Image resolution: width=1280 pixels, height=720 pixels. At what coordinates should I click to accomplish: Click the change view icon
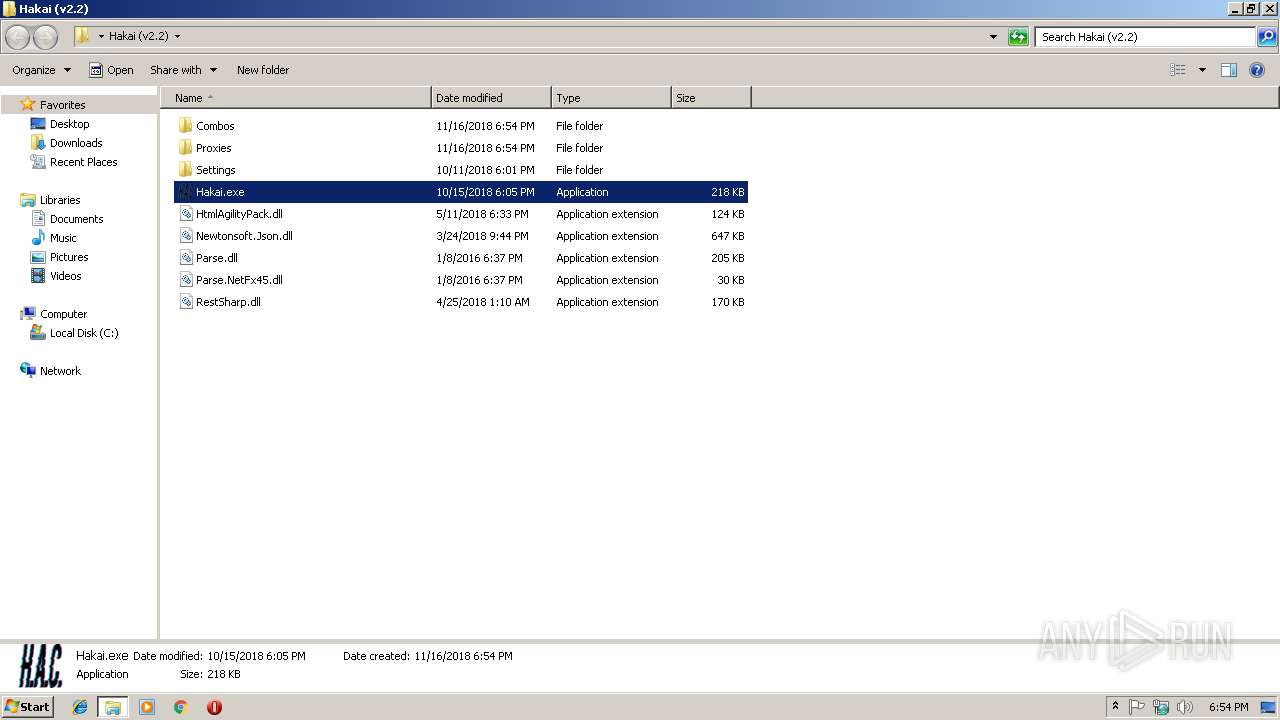click(1178, 70)
